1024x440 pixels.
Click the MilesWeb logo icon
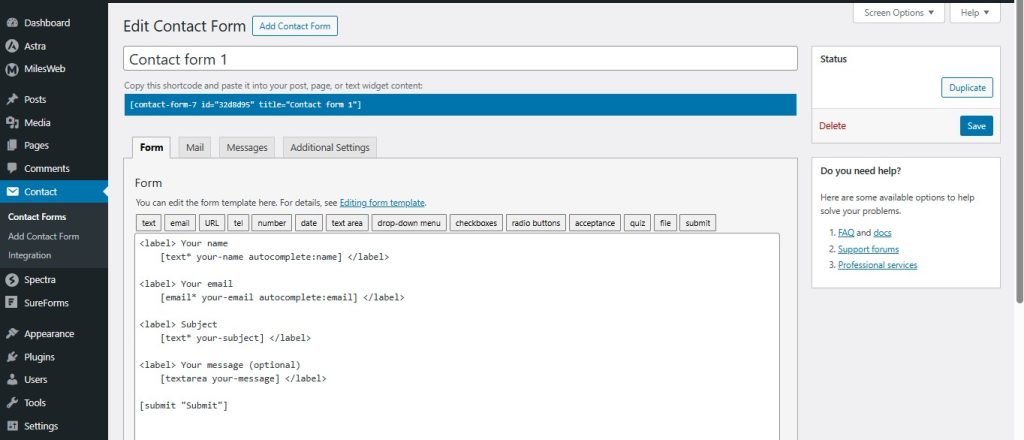coord(12,69)
